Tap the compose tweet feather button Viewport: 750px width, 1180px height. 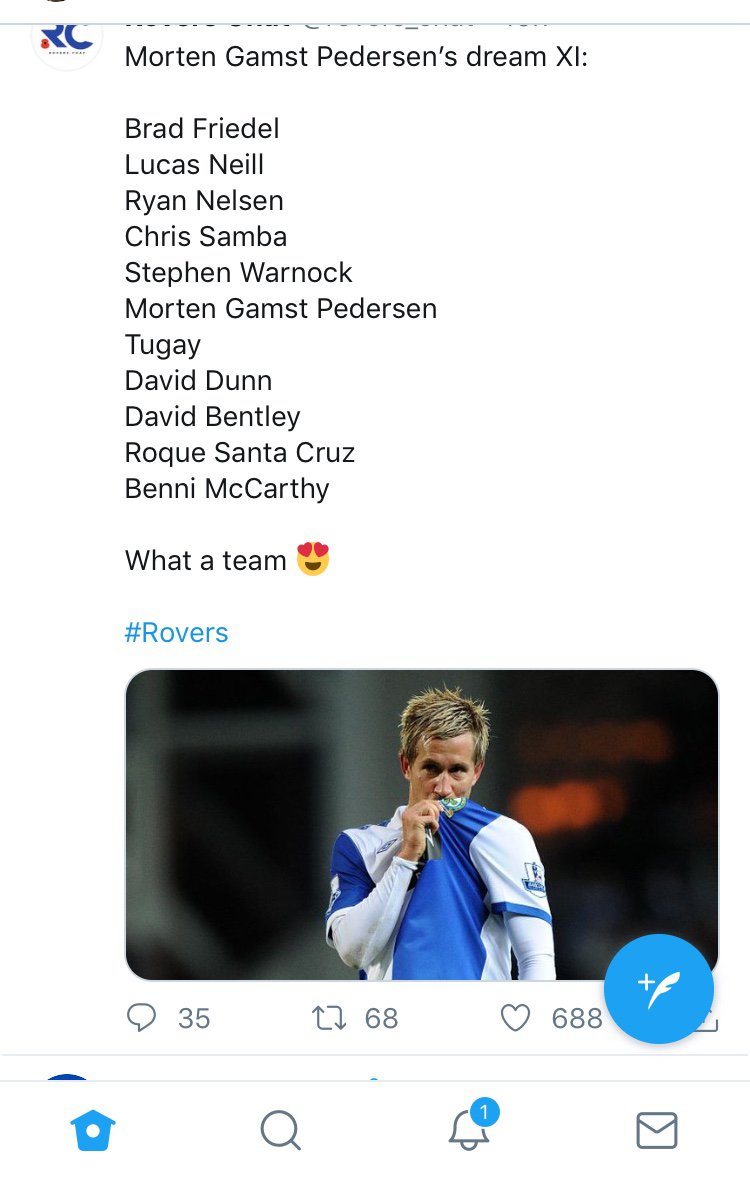[659, 988]
